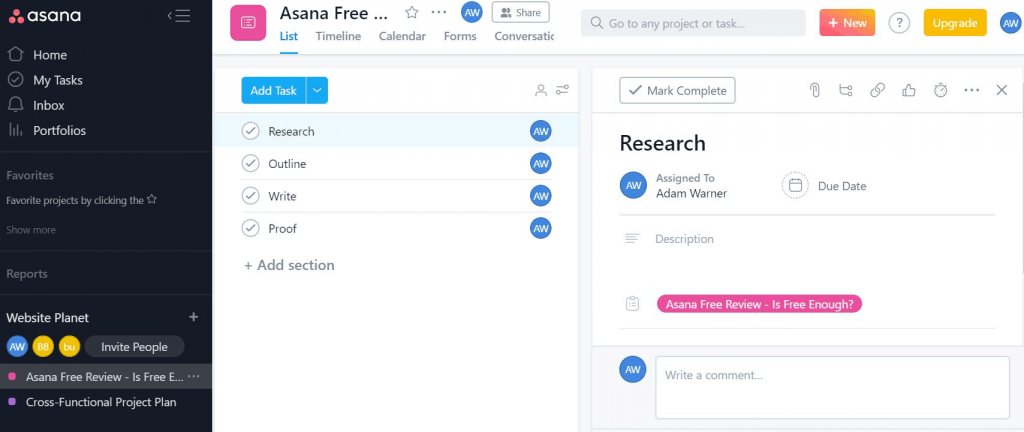Open the task pane three-dot menu
Image resolution: width=1024 pixels, height=432 pixels.
pyautogui.click(x=972, y=90)
